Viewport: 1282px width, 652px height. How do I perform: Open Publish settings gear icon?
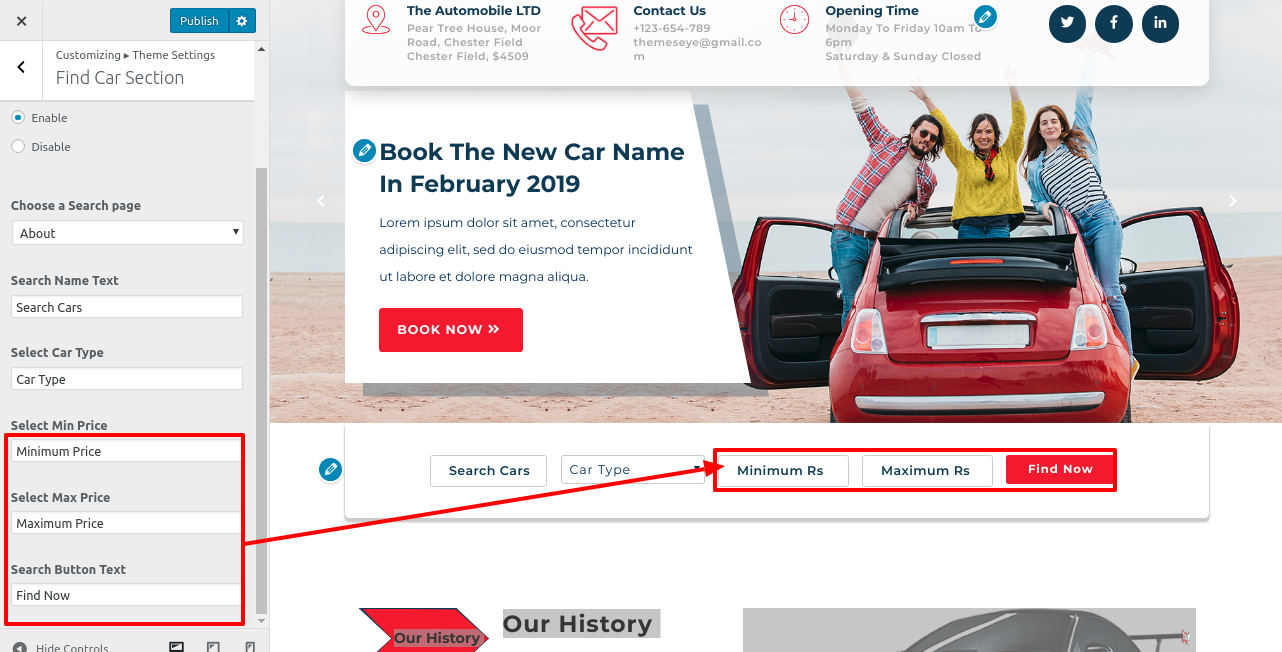242,21
